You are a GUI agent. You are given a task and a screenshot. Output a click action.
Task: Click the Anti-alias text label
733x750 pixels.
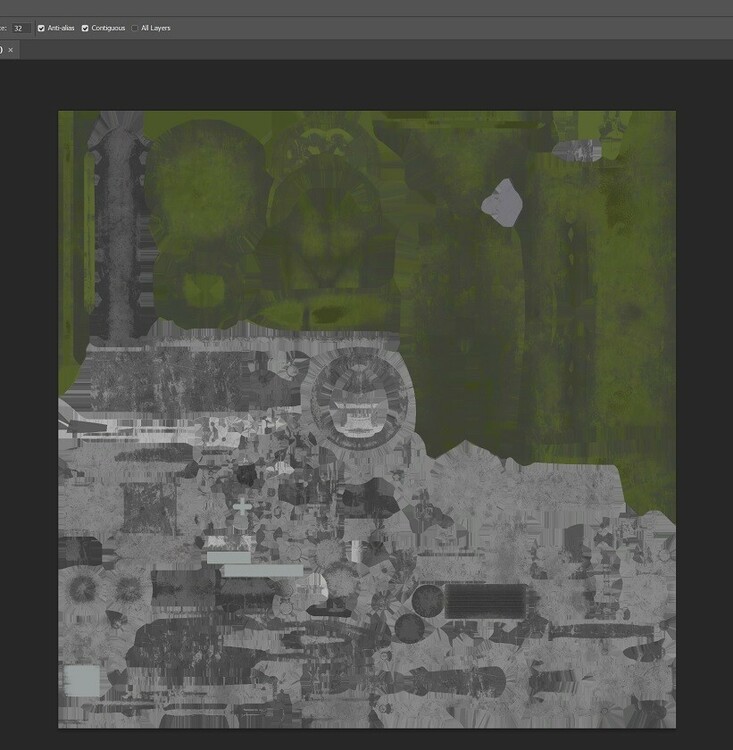59,28
